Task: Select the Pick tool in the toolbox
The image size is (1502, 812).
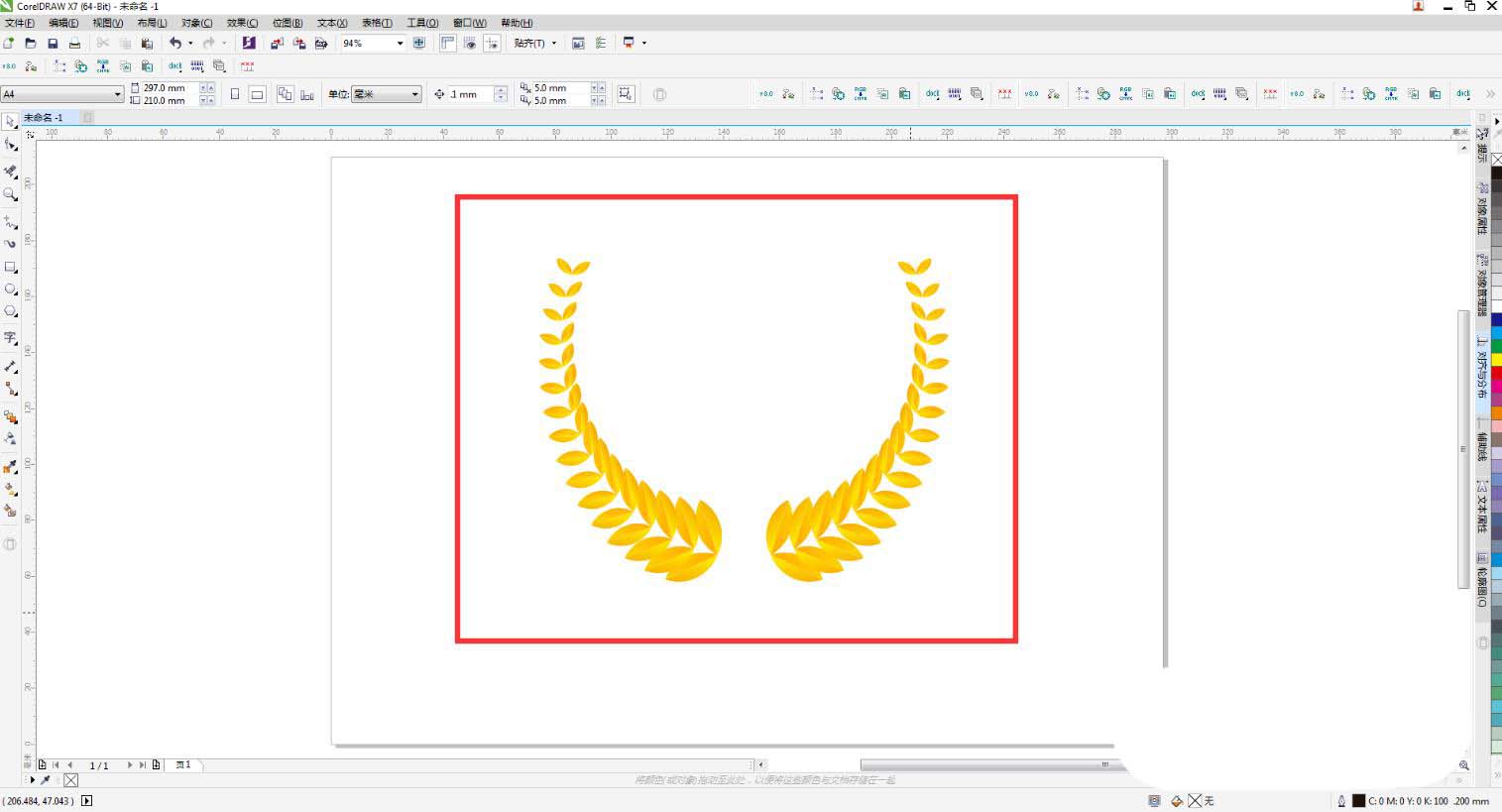Action: tap(10, 122)
